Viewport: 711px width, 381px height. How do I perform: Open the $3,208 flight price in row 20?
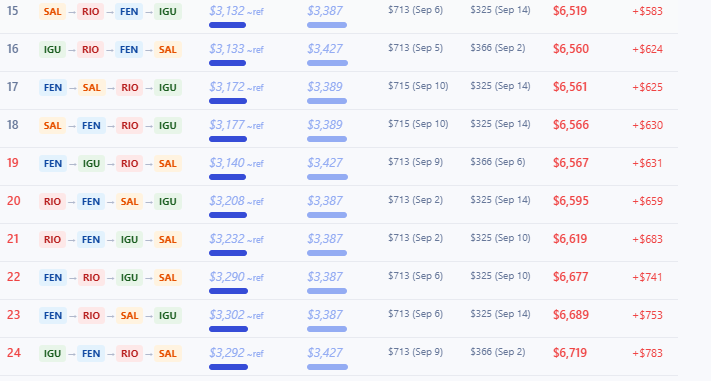(x=227, y=201)
